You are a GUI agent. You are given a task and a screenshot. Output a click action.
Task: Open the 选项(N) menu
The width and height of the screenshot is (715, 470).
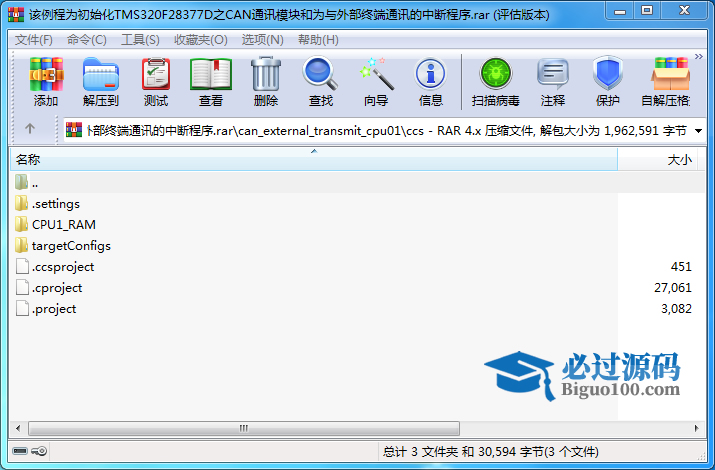pyautogui.click(x=263, y=40)
